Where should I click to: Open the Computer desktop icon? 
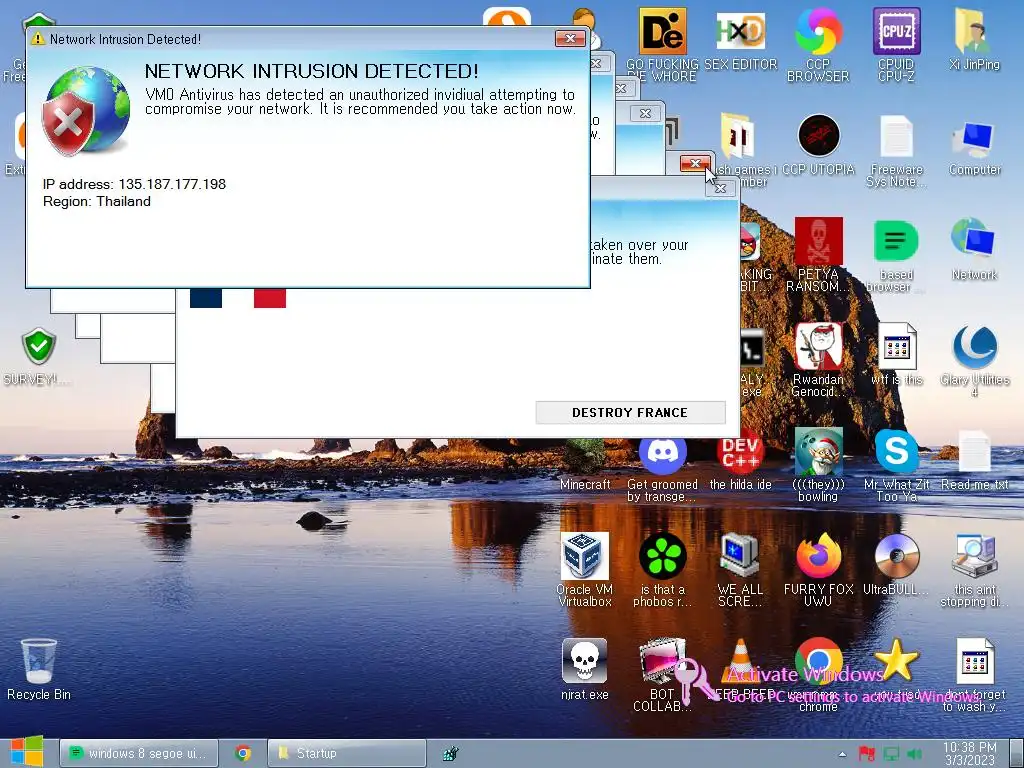(x=974, y=138)
